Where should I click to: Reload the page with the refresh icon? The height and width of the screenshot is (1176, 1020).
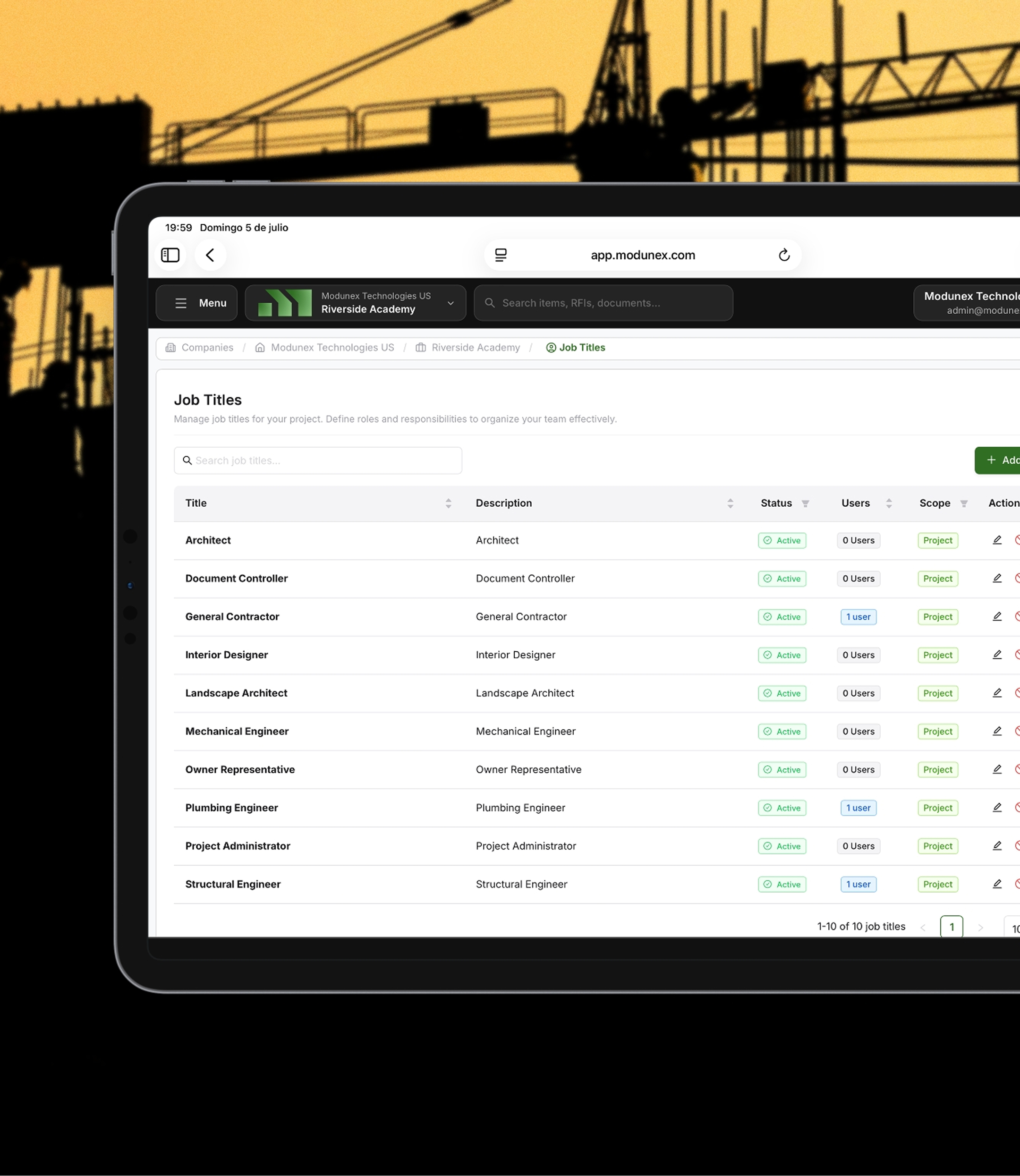[x=784, y=255]
